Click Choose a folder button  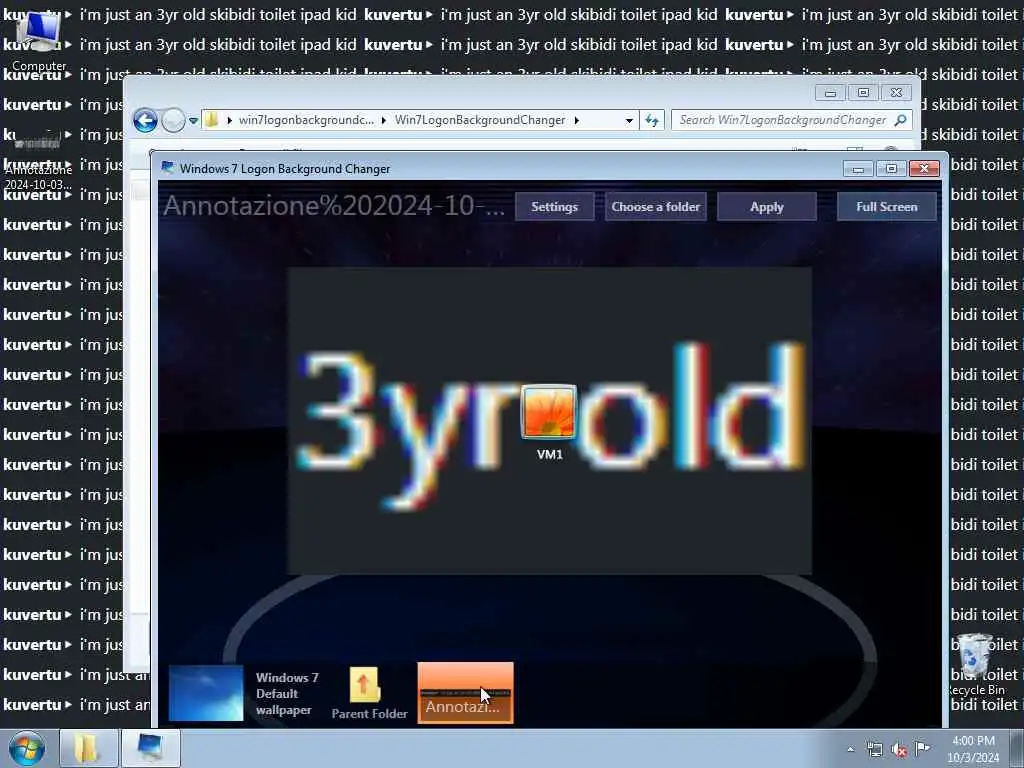[655, 207]
